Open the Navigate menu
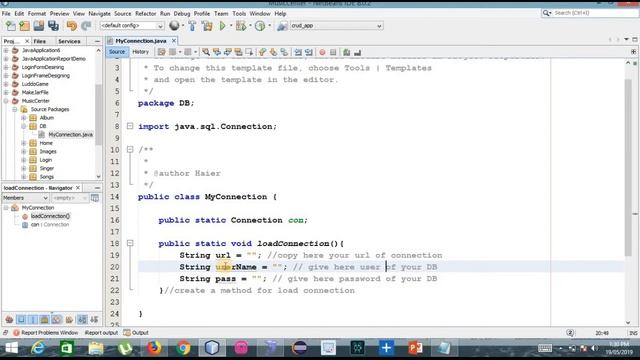 point(100,13)
